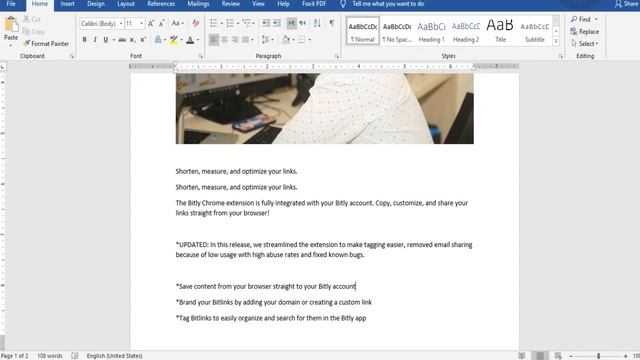The width and height of the screenshot is (640, 360).
Task: Apply the Heading 2 style
Action: tap(466, 31)
